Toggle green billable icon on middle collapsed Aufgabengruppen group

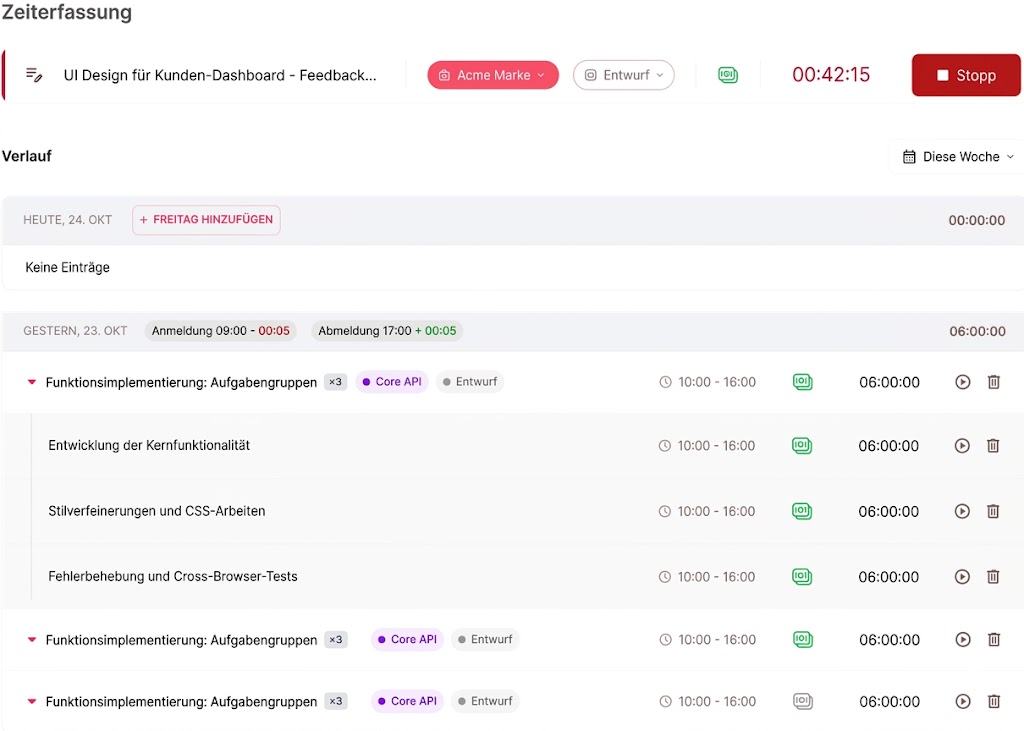pos(803,639)
